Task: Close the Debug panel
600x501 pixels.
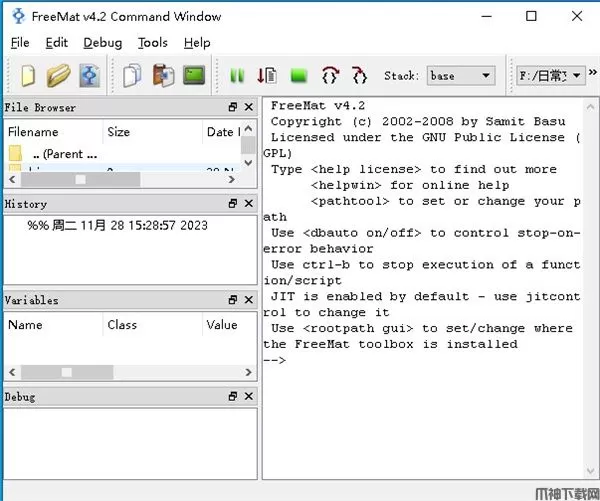Action: 249,396
